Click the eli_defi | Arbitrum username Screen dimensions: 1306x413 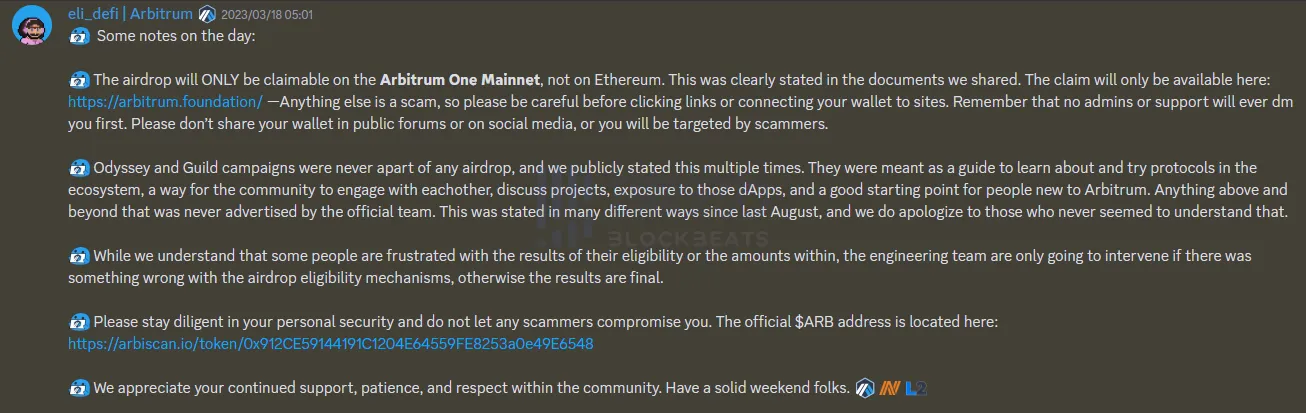tap(130, 14)
